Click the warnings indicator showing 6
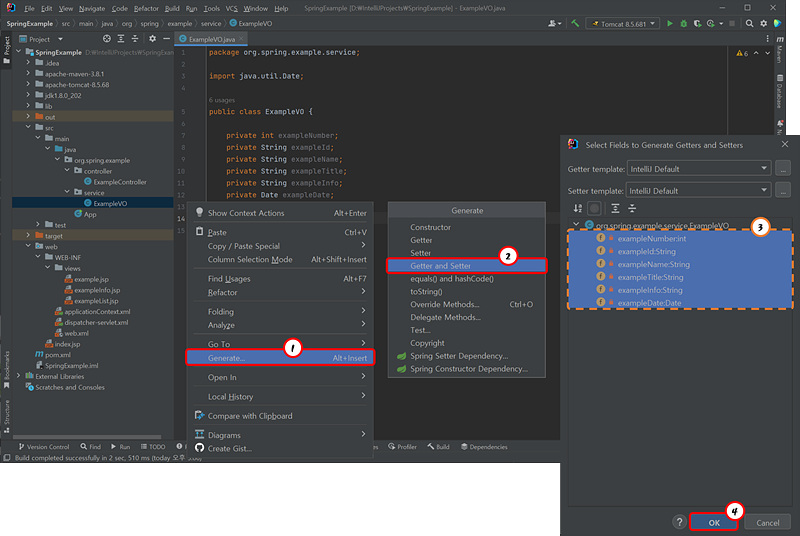The height and width of the screenshot is (536, 800). (x=742, y=53)
